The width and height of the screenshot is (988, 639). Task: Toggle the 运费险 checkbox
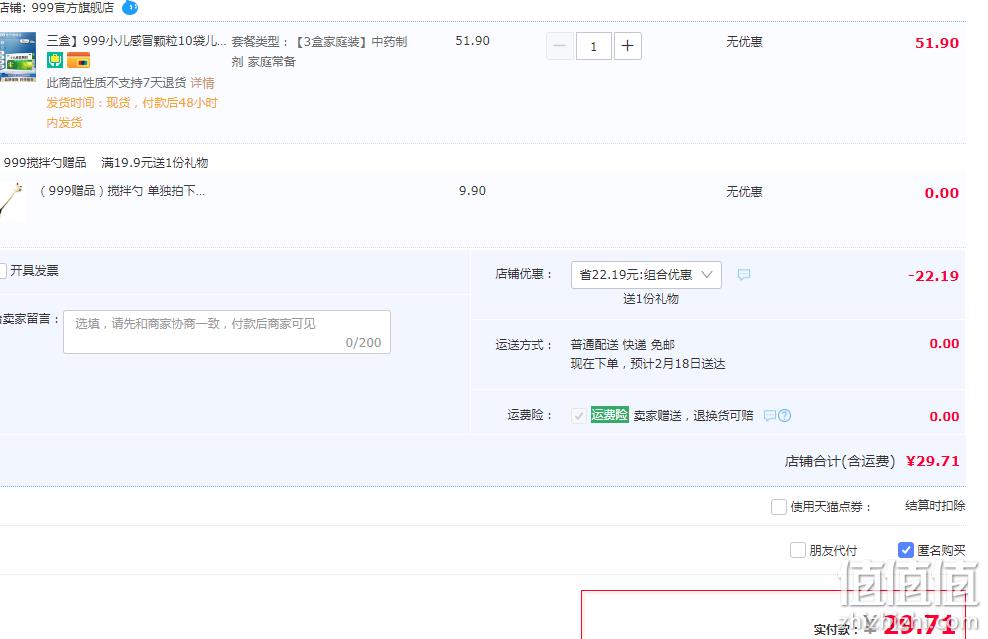point(578,415)
